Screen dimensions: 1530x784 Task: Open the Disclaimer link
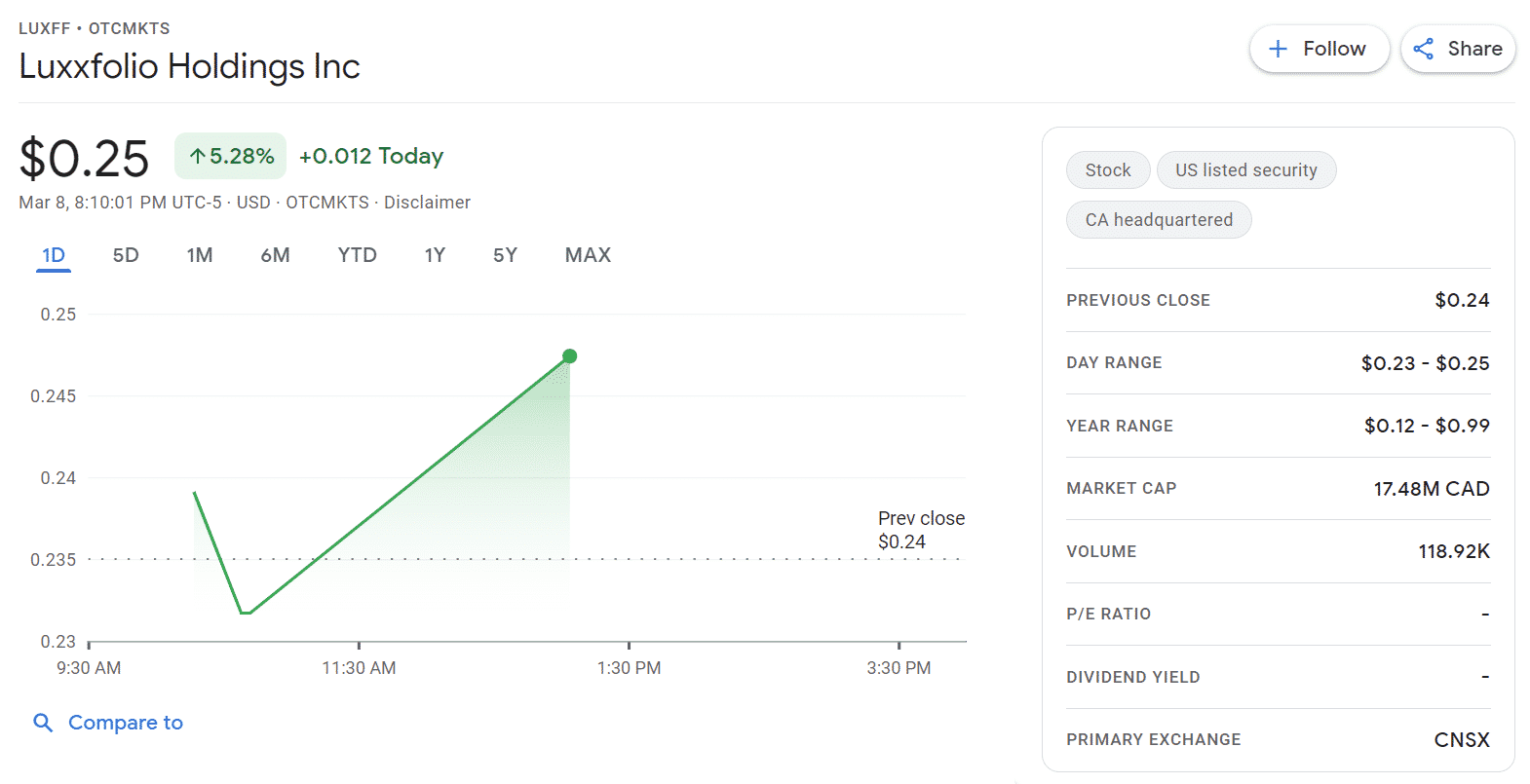point(427,203)
